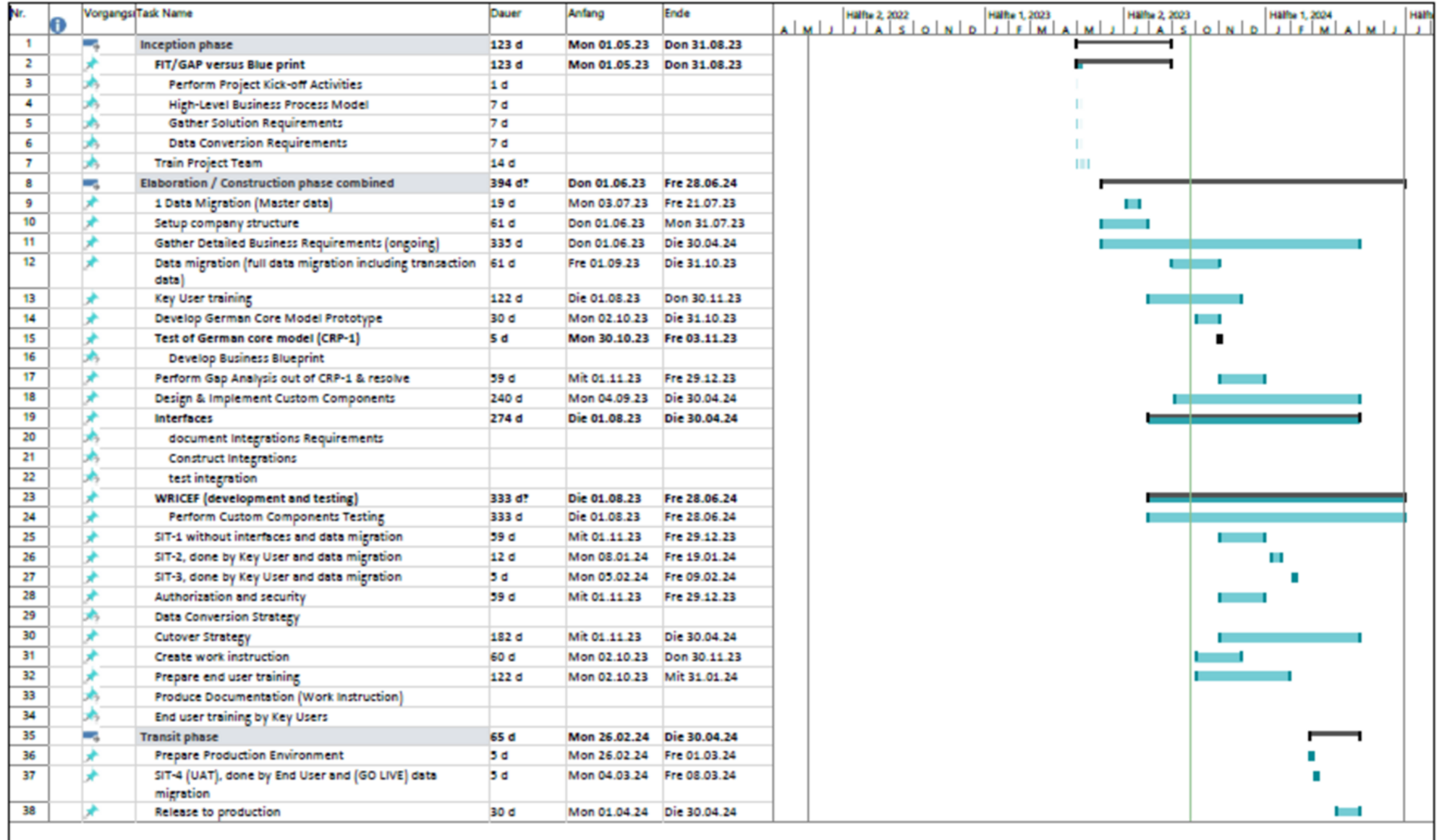Click pin icon for Setup company structure
The image size is (1447, 840).
point(91,223)
